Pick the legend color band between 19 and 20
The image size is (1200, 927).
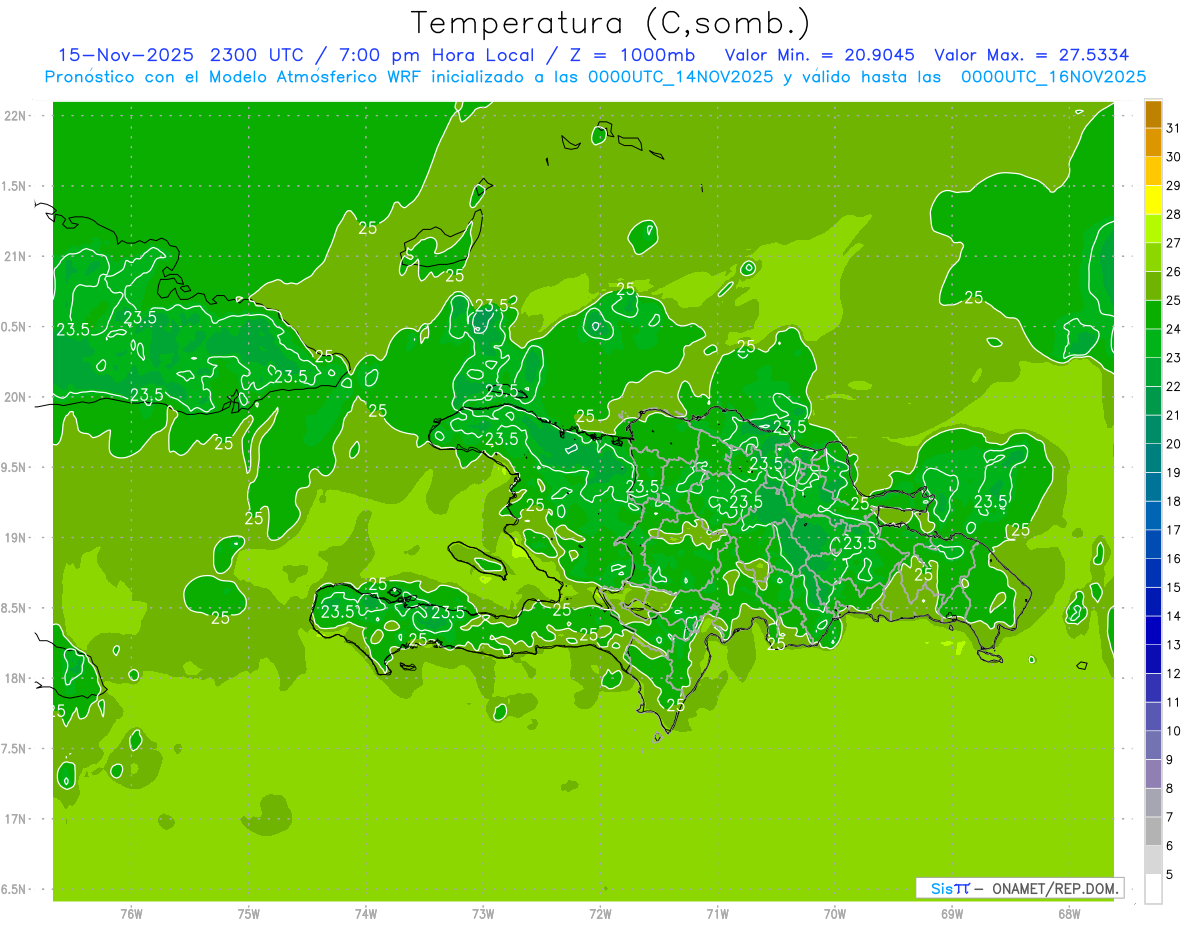[x=1153, y=458]
